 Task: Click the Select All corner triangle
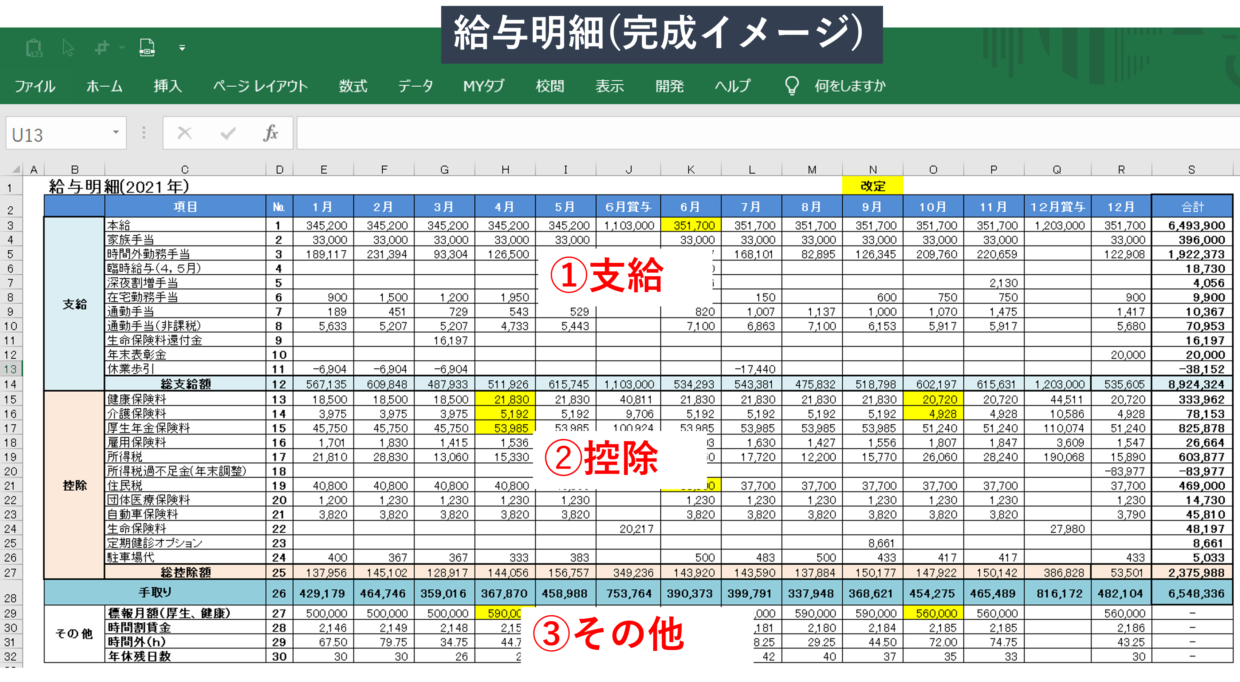point(12,170)
